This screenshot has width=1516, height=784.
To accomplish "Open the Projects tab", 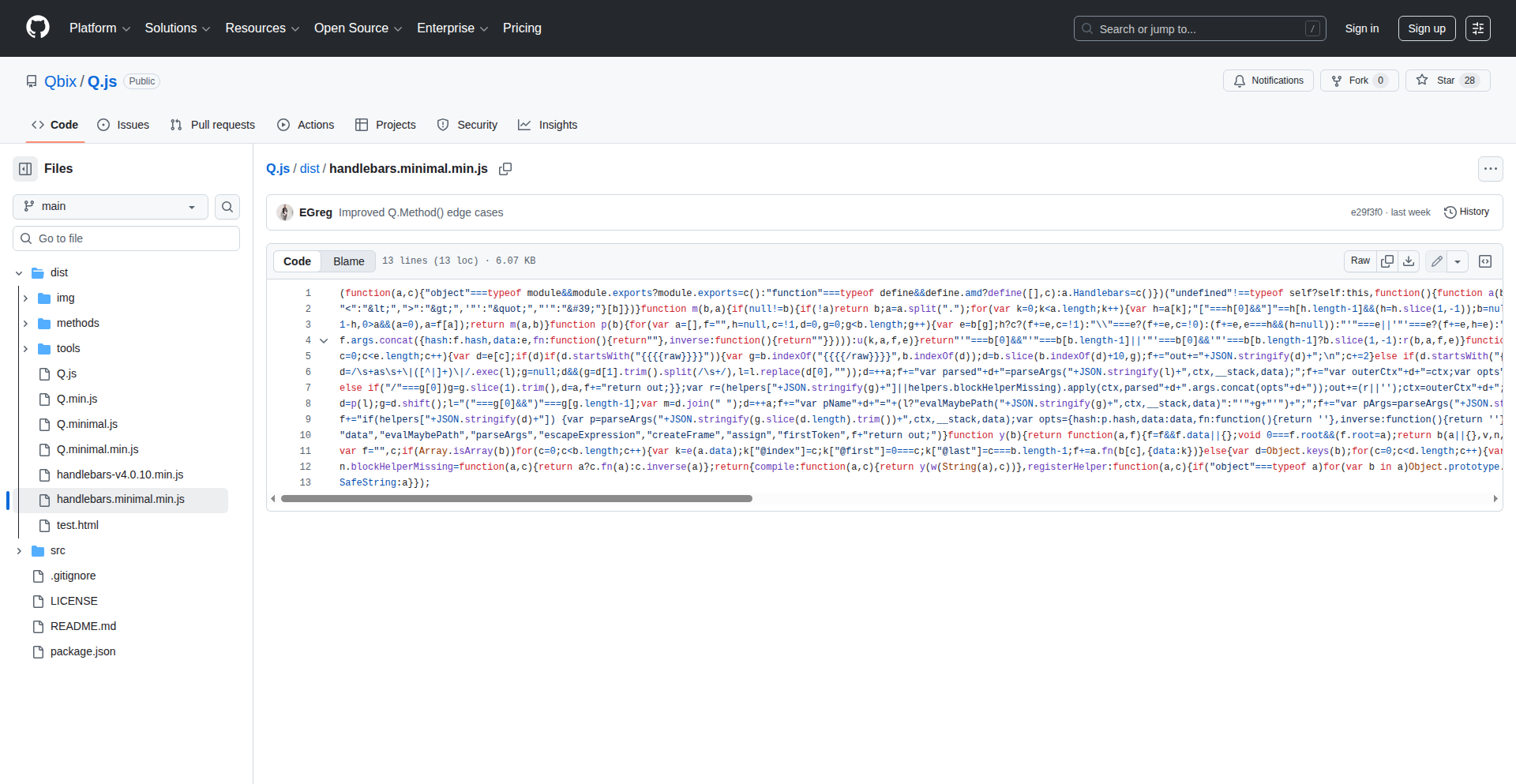I will (x=385, y=125).
